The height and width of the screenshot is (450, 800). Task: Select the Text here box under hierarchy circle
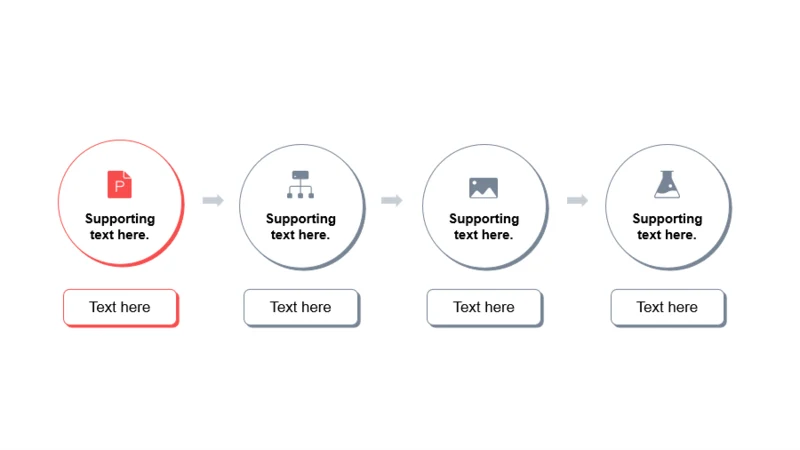[x=301, y=307]
